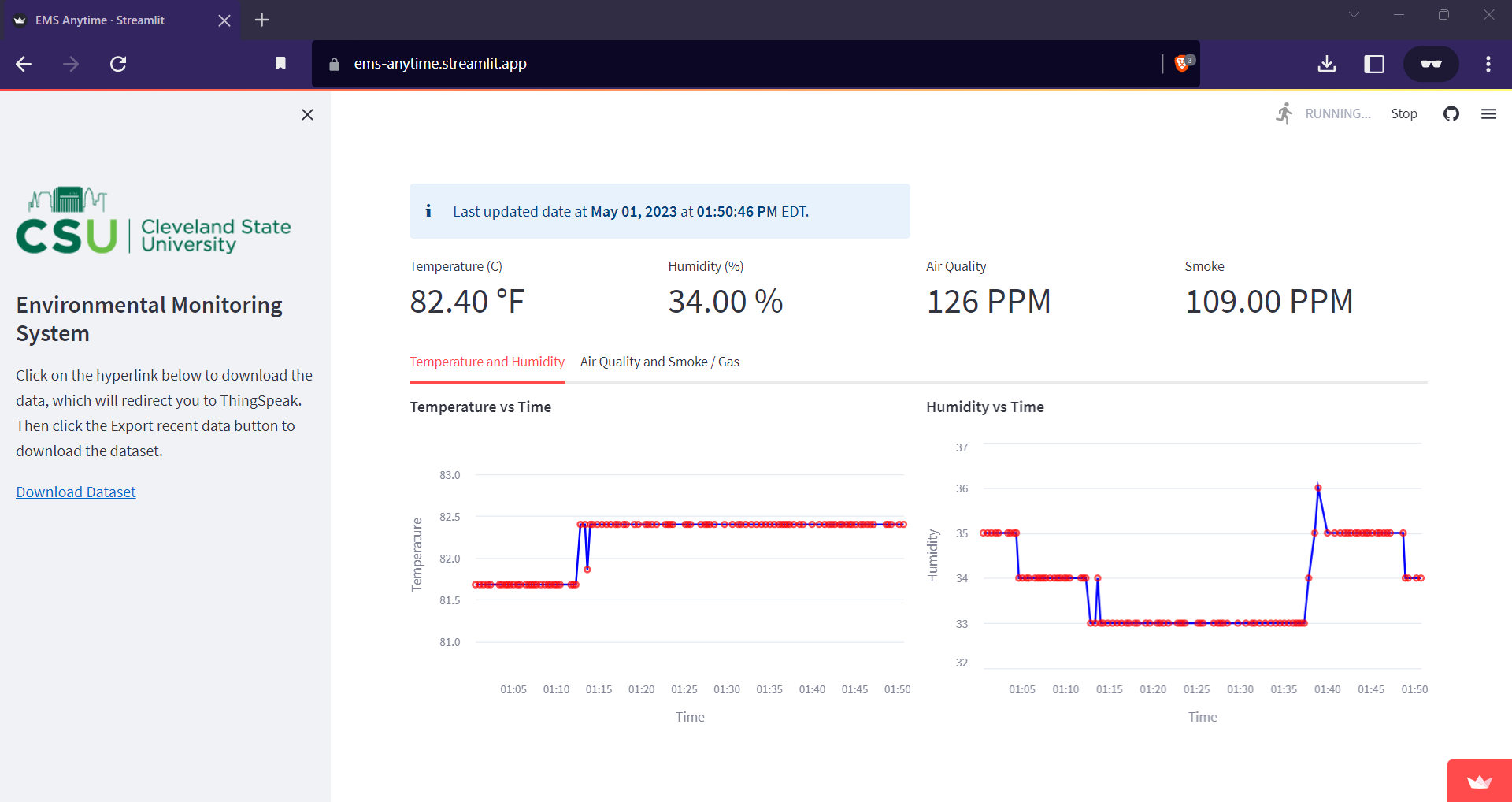Click the Brave Rewards wallet icon

(1431, 64)
